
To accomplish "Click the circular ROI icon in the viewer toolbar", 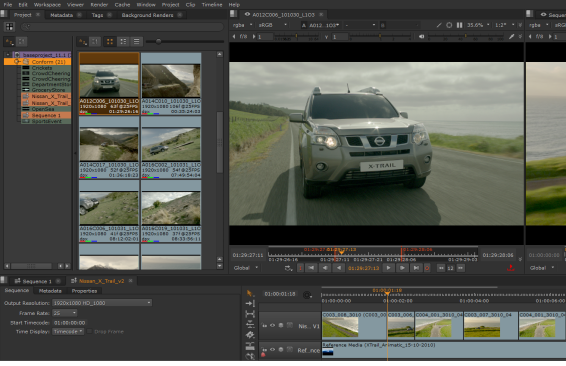I will click(x=449, y=25).
